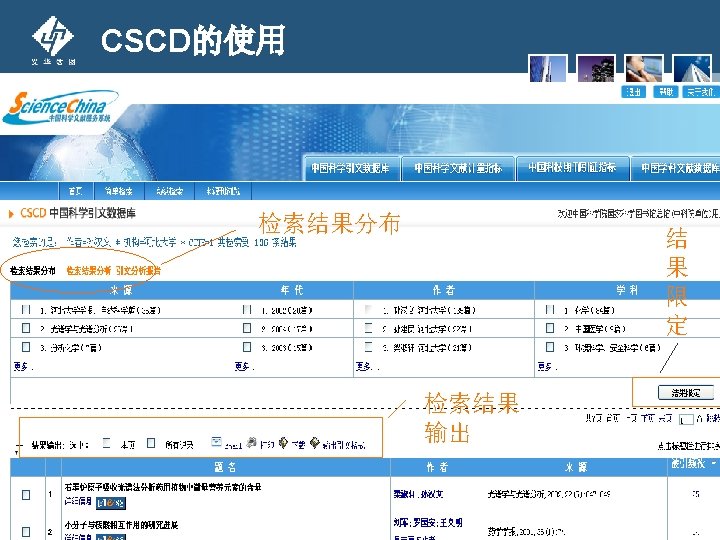The image size is (720, 540).
Task: Check the first subject (学科) checkbox
Action: pos(550,309)
